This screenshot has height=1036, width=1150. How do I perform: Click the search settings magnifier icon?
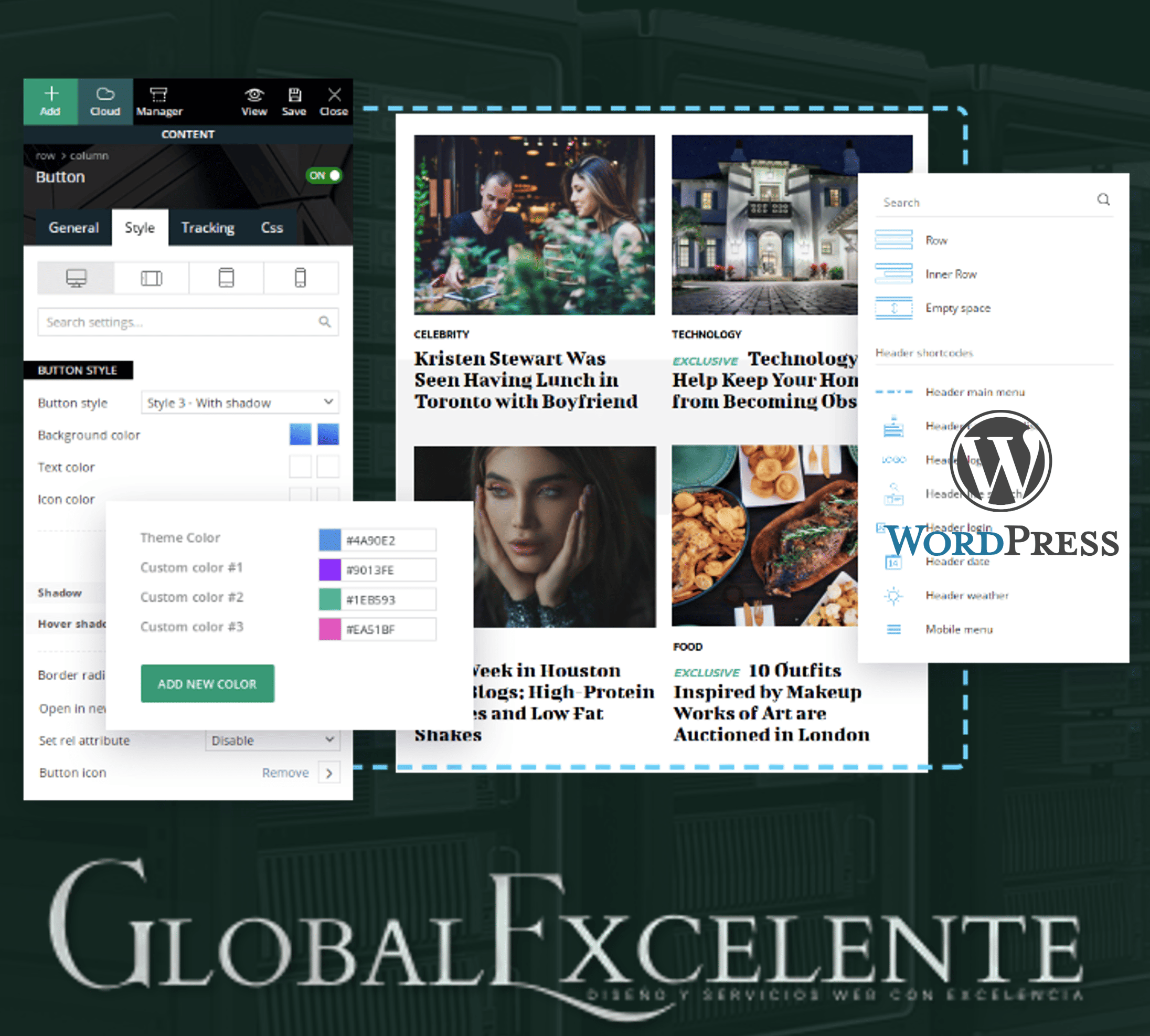click(325, 322)
